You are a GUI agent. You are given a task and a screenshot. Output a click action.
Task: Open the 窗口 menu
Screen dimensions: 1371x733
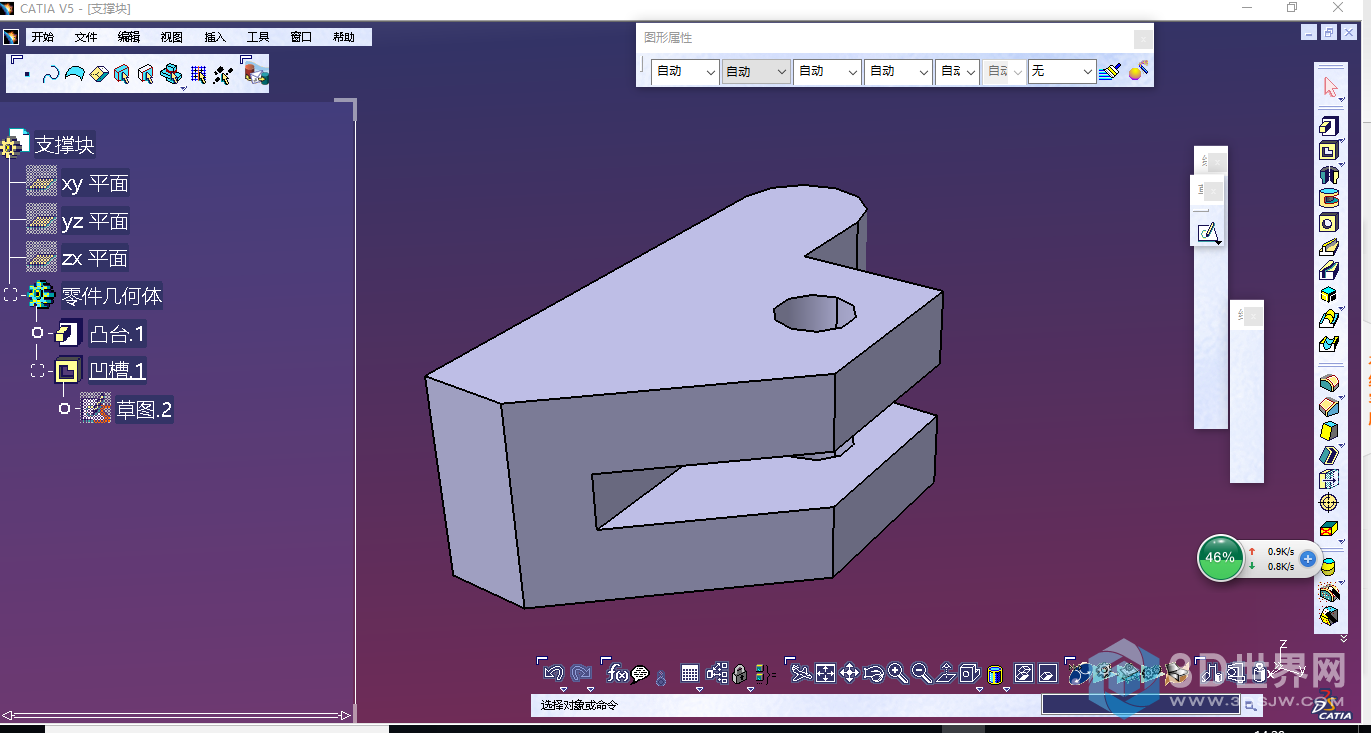point(301,37)
